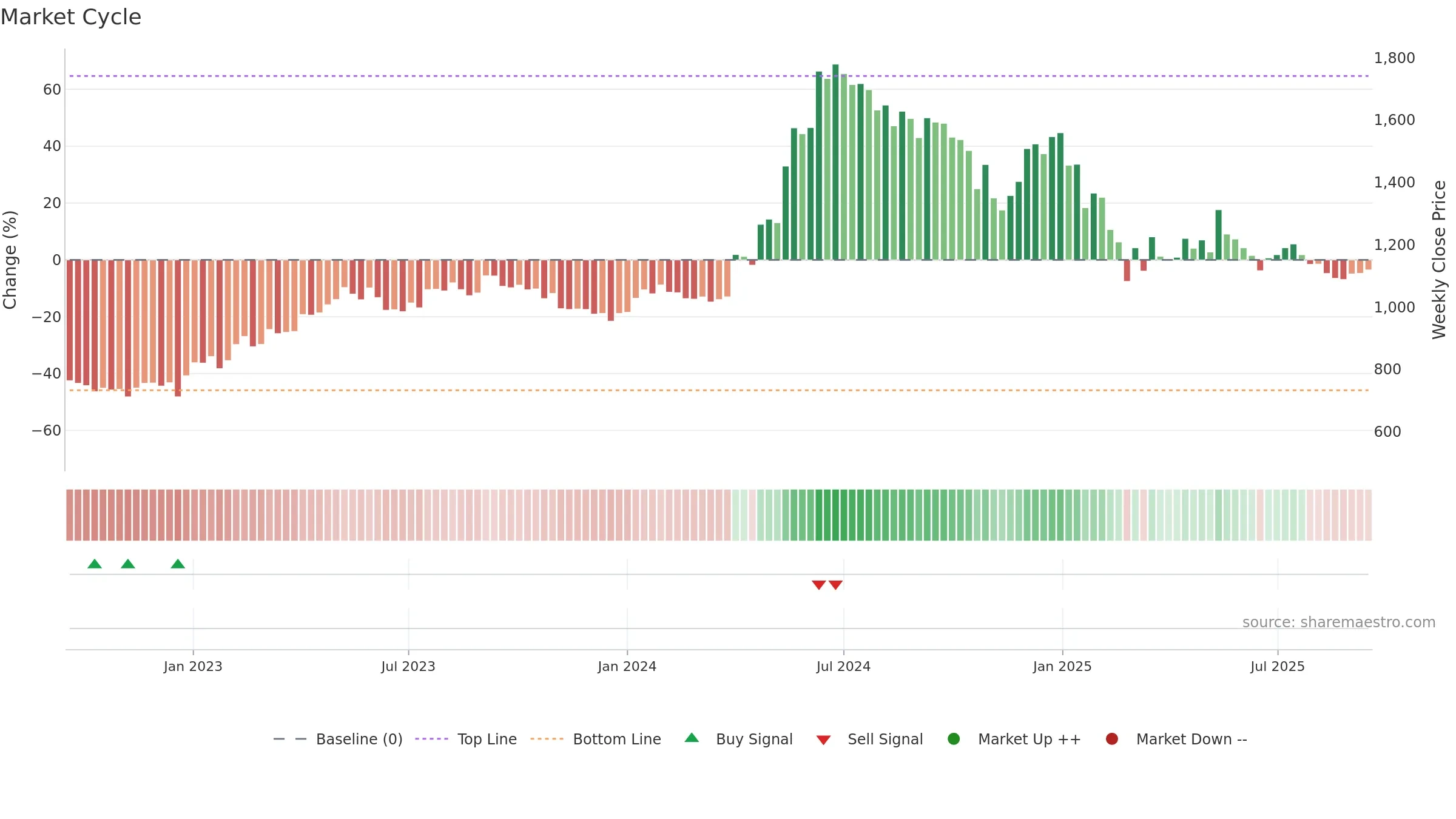Toggle the Top Line legend item
The width and height of the screenshot is (1456, 819).
pyautogui.click(x=466, y=739)
